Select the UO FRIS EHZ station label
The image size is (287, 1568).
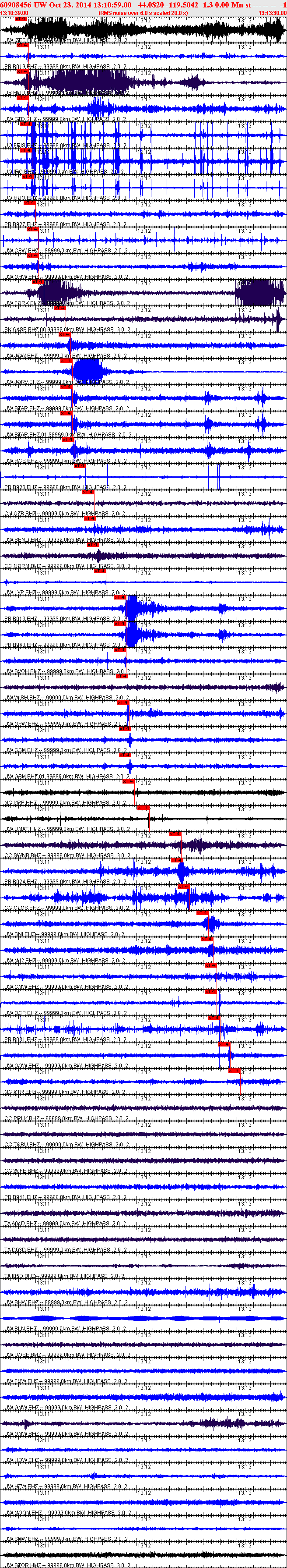pos(66,145)
